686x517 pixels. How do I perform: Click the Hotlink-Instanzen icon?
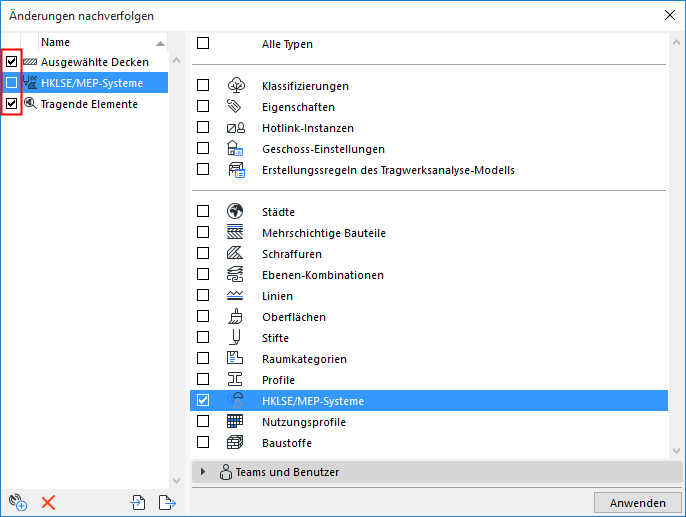[x=236, y=128]
